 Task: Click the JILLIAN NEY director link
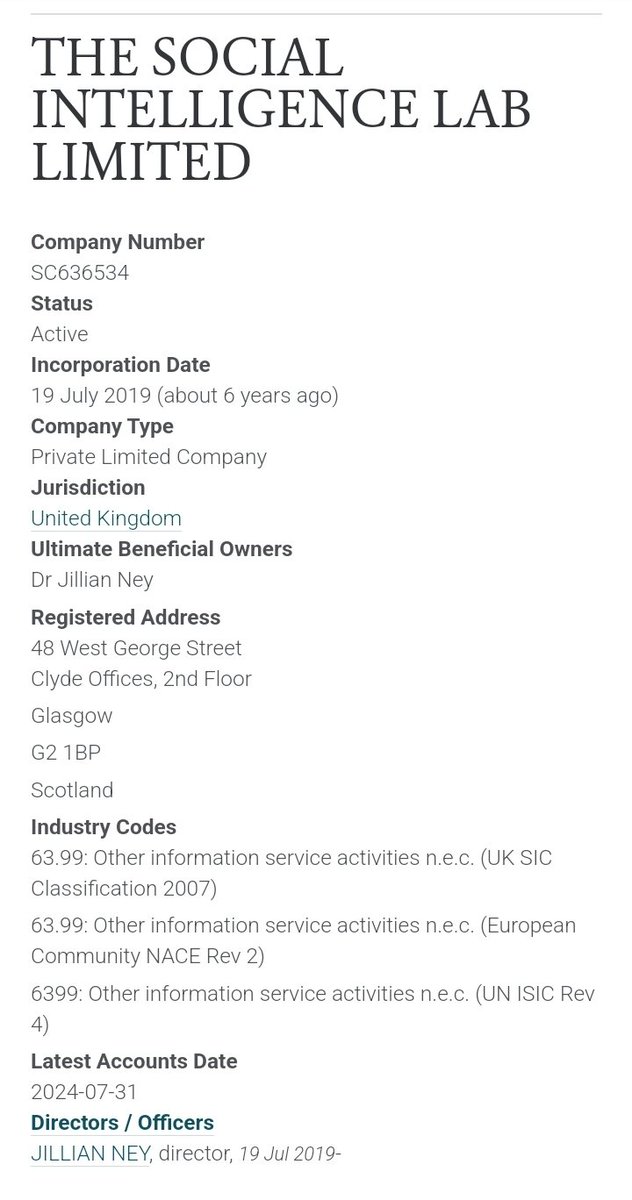click(x=91, y=1154)
